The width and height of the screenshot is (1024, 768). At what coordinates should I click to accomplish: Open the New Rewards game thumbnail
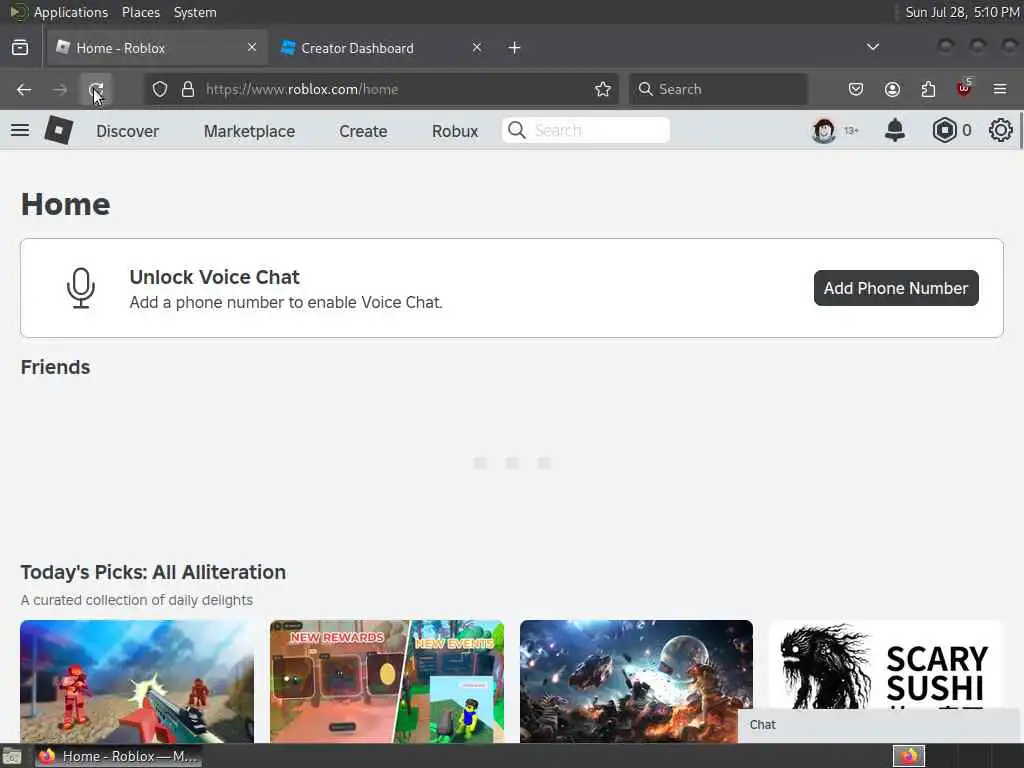pyautogui.click(x=387, y=681)
